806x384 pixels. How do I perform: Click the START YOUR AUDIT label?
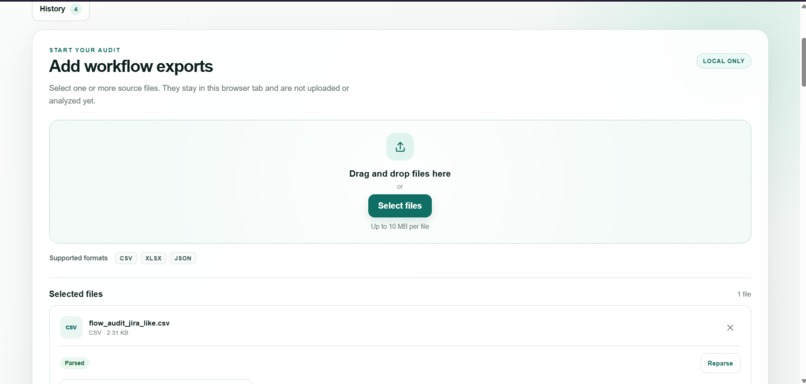[85, 50]
